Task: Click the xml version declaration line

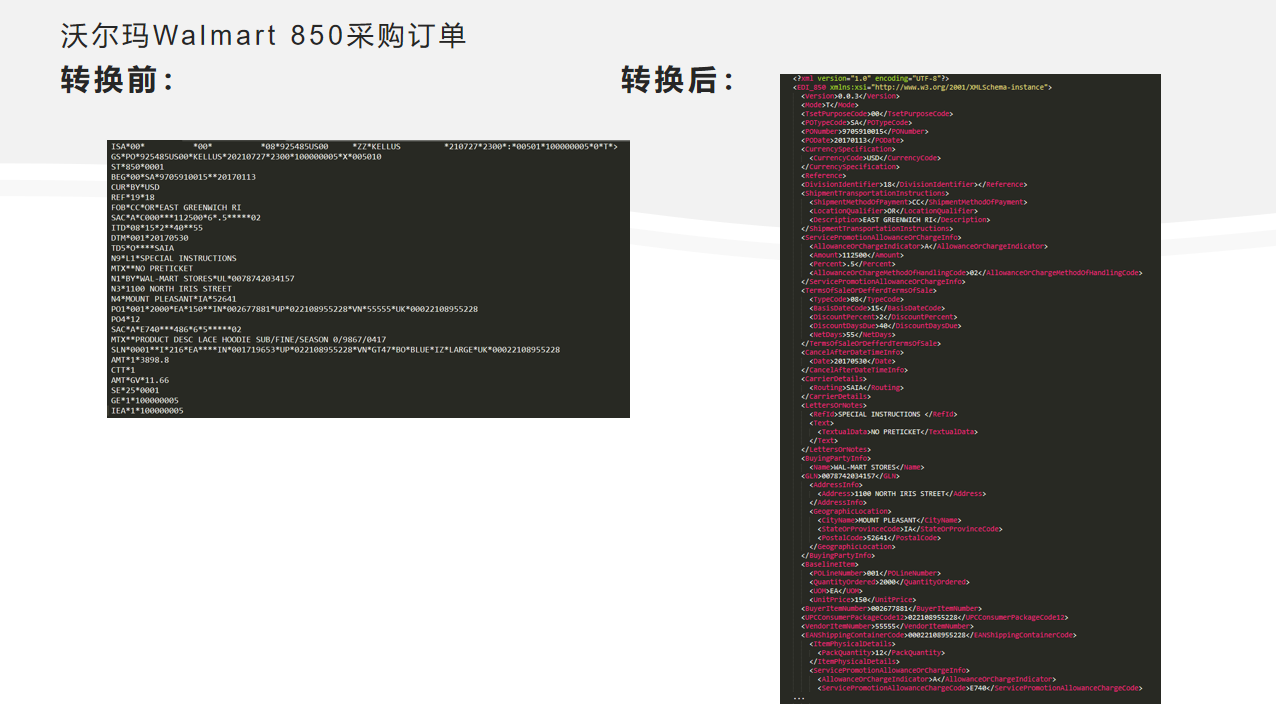Action: click(x=871, y=78)
